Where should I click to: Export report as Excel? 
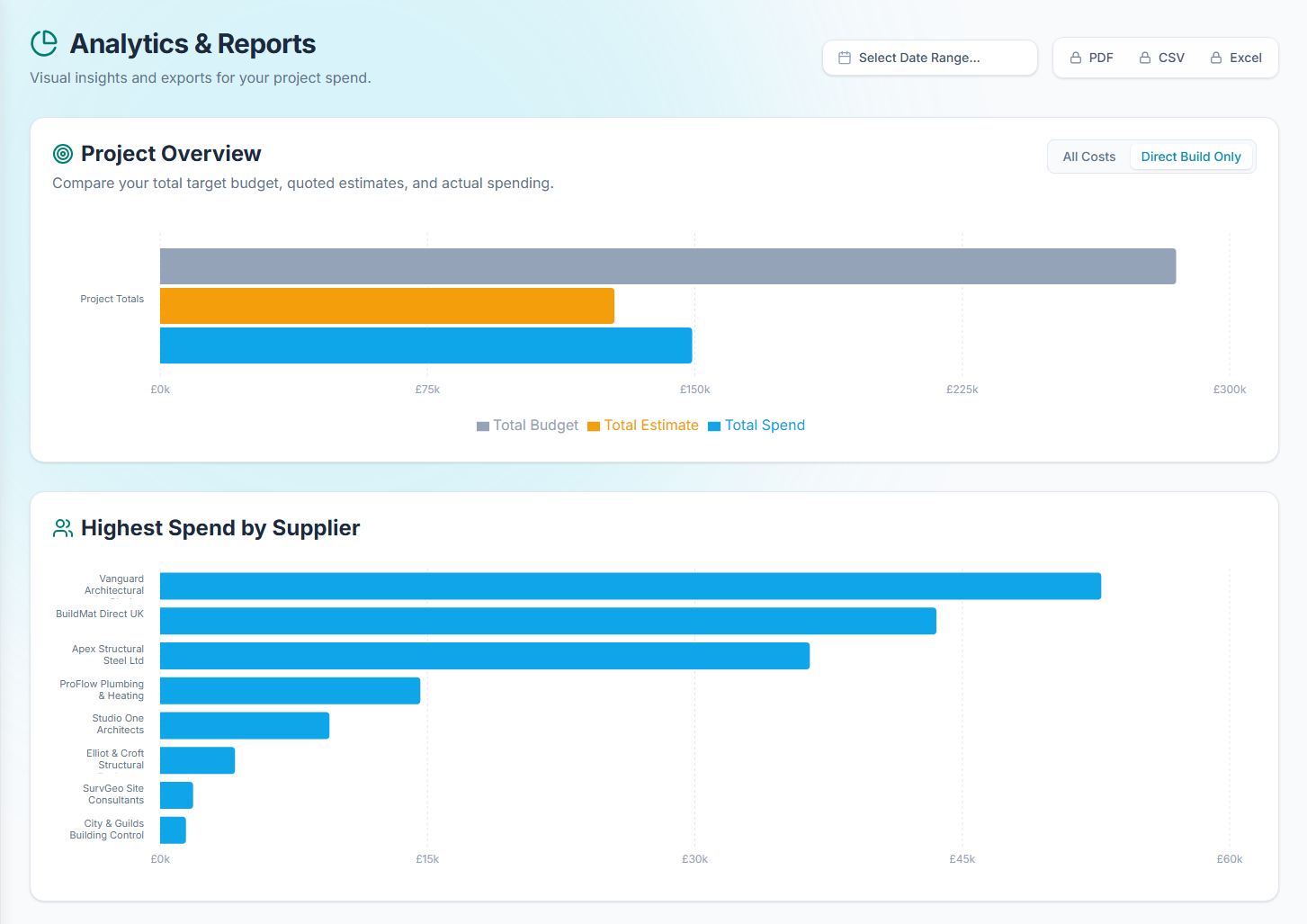coord(1236,58)
